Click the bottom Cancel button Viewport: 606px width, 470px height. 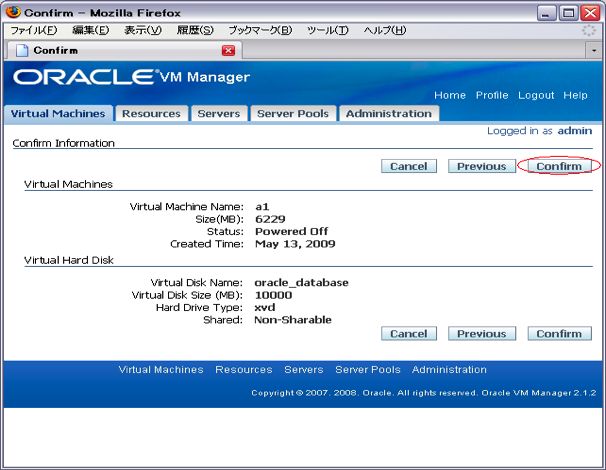(x=409, y=334)
